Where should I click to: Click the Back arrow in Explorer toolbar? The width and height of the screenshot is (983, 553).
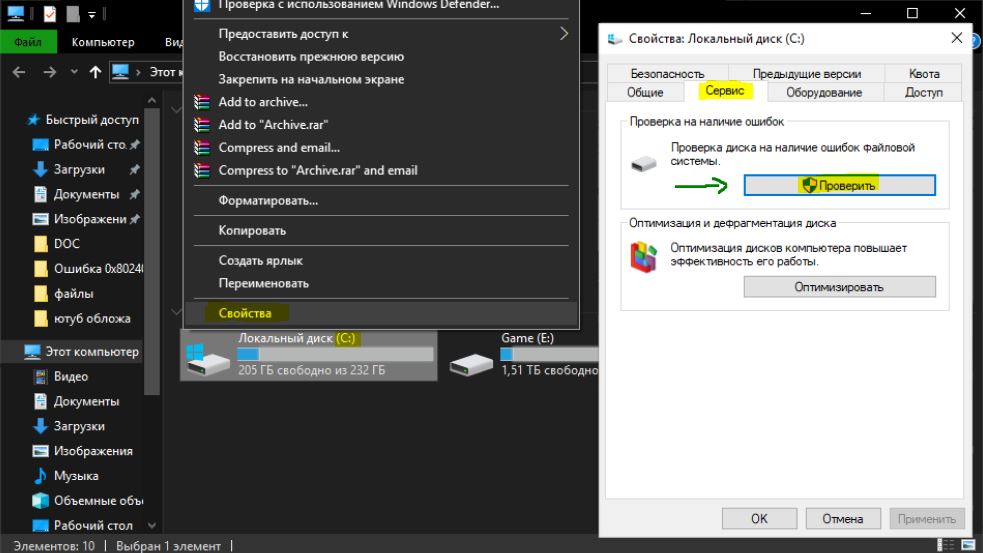[19, 72]
